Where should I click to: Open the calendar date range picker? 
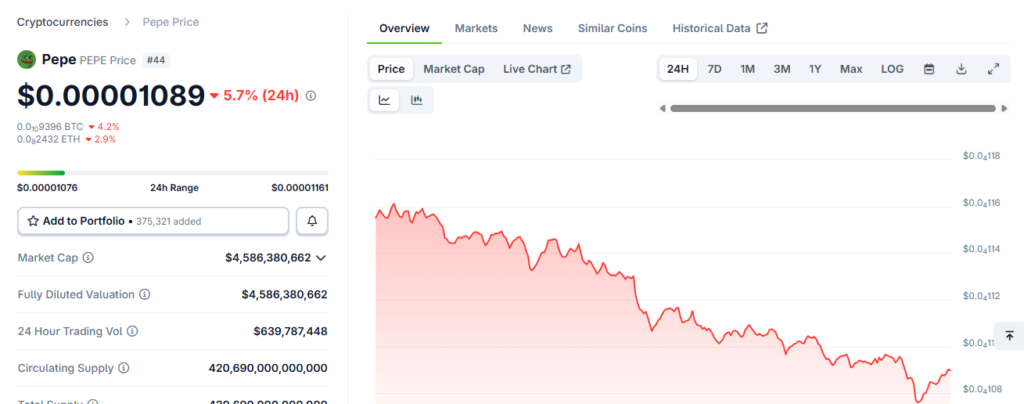(x=929, y=69)
